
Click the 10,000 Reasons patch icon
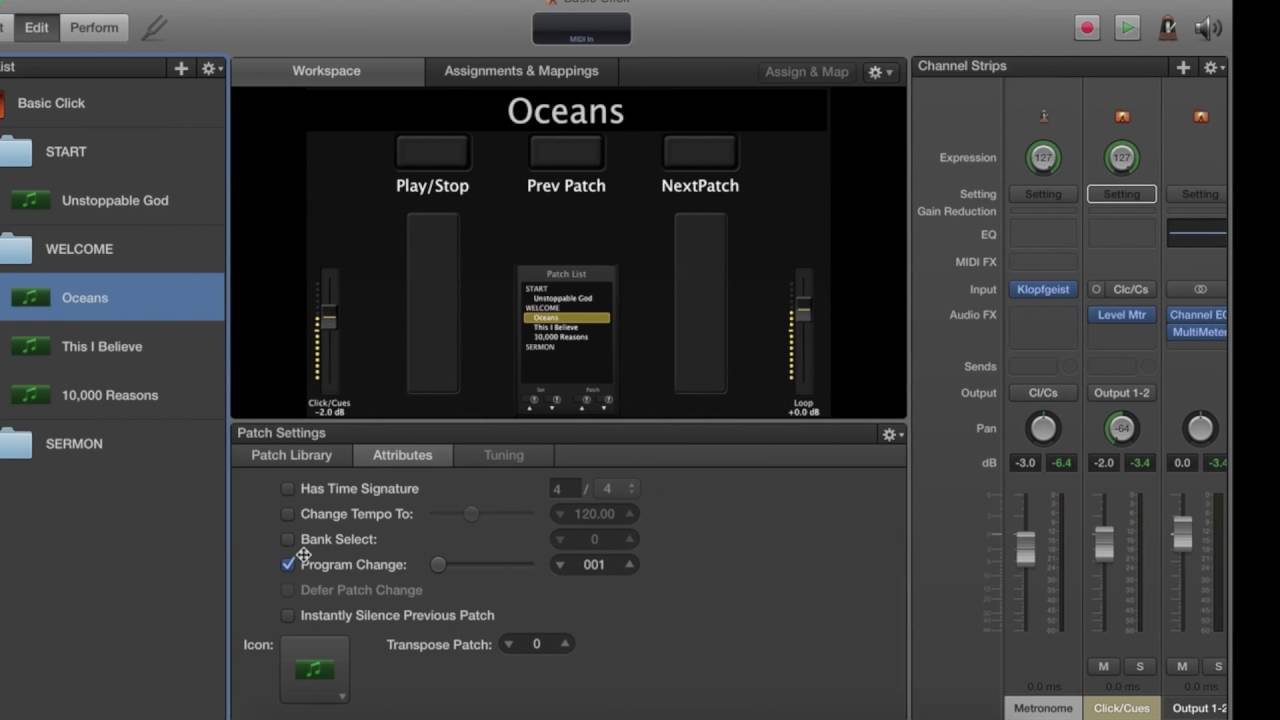coord(30,395)
